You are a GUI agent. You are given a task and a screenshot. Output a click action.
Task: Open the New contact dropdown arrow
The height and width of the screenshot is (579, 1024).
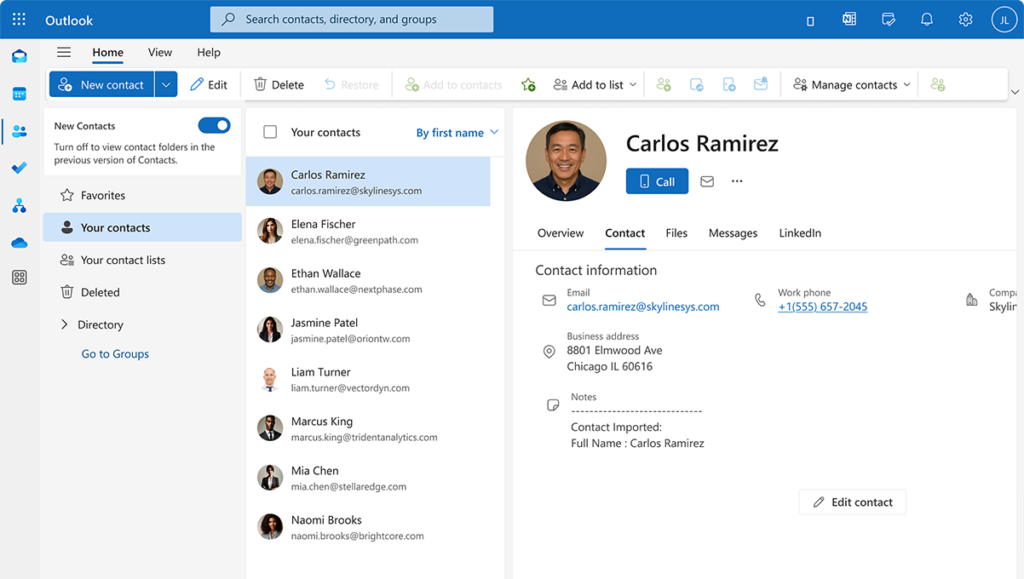pos(166,85)
